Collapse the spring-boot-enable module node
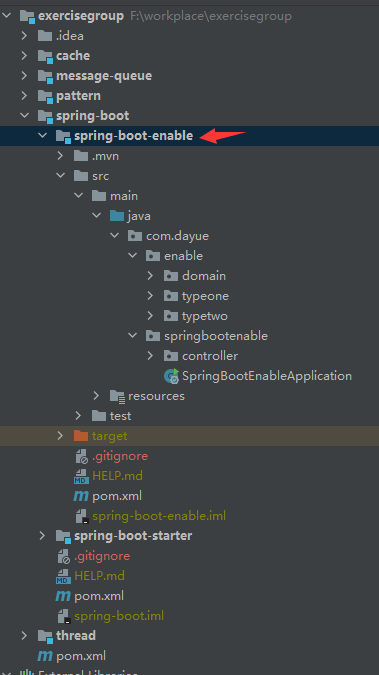Screen dimensions: 379x675 click(x=42, y=135)
